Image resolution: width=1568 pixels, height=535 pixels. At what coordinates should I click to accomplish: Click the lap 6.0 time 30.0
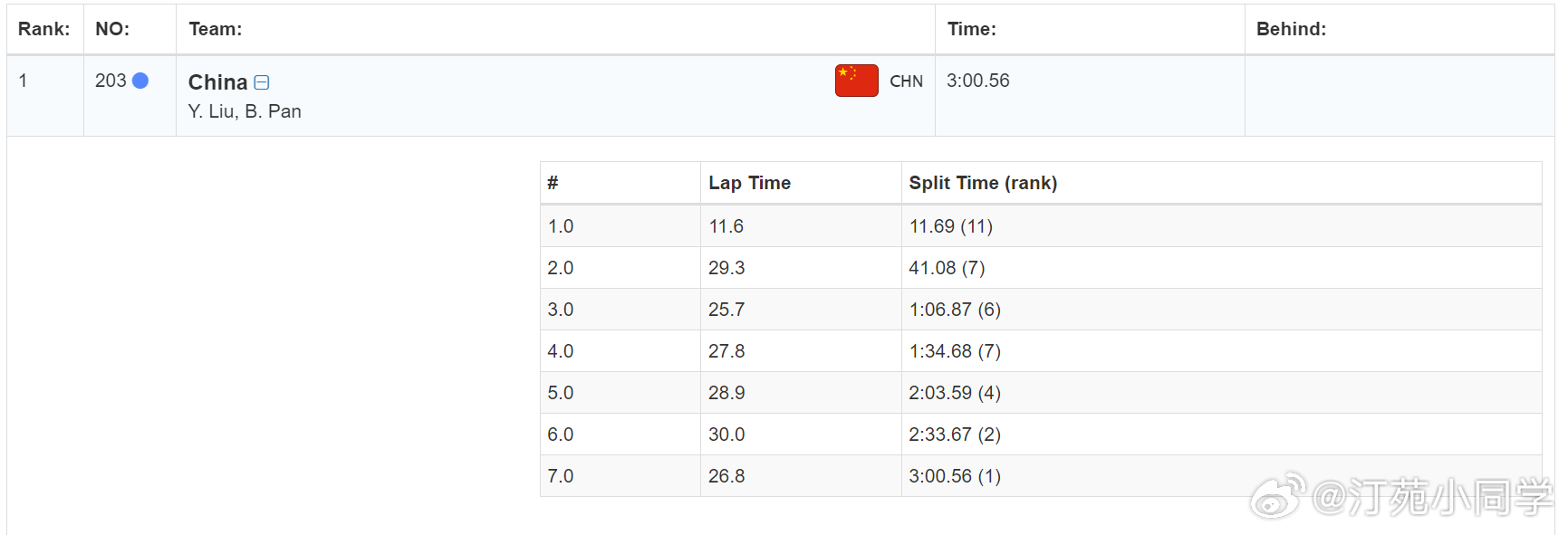pos(726,435)
